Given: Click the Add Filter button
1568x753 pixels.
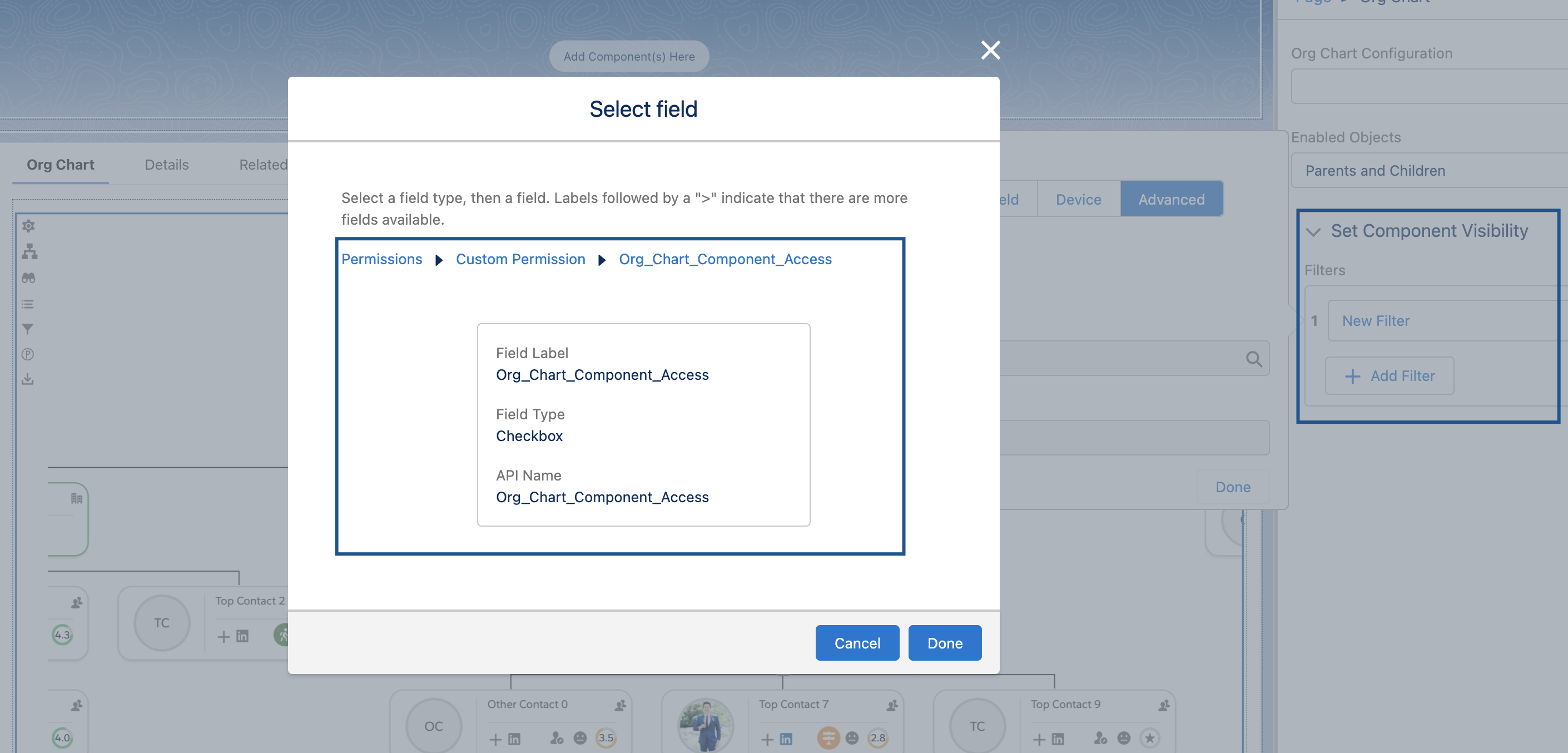Looking at the screenshot, I should [x=1389, y=376].
